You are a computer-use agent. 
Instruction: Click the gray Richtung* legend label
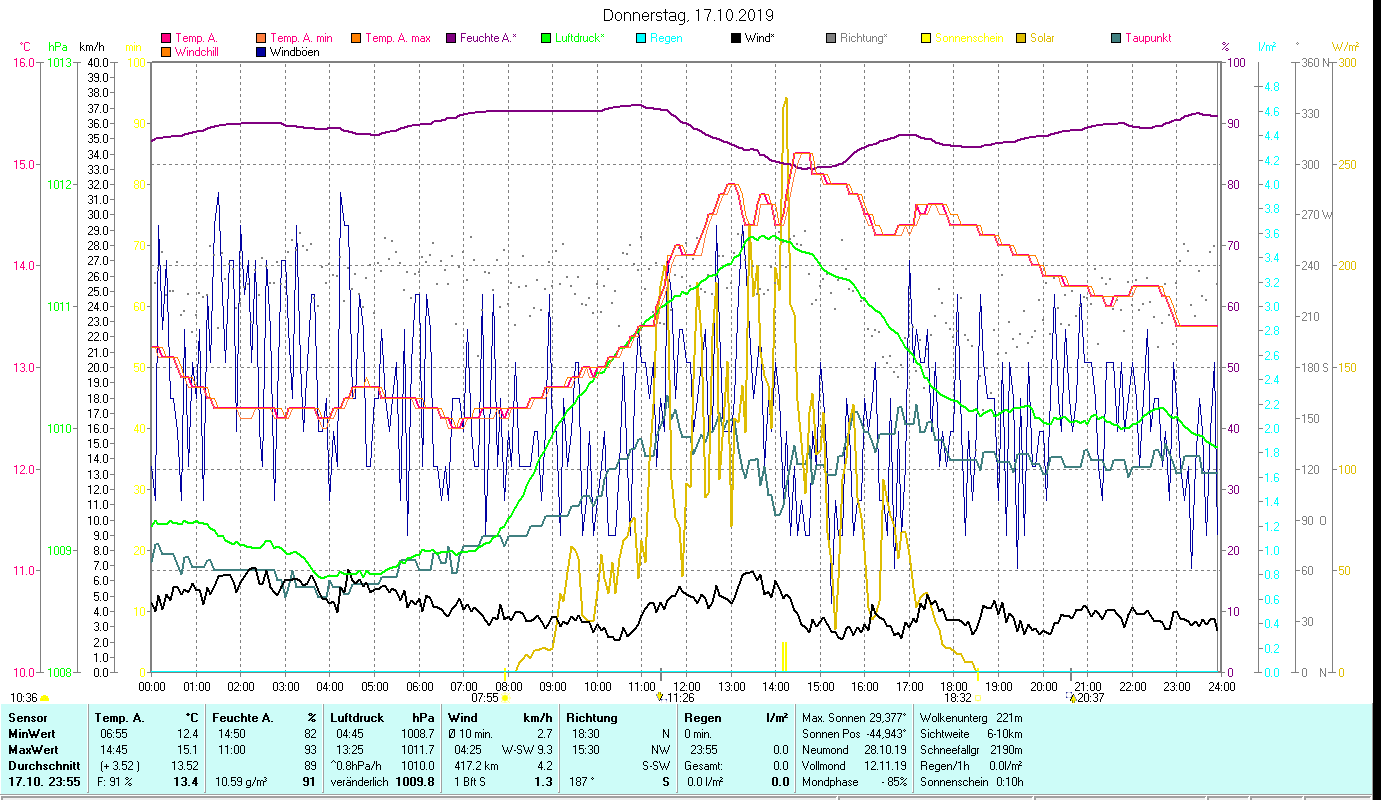[x=863, y=39]
